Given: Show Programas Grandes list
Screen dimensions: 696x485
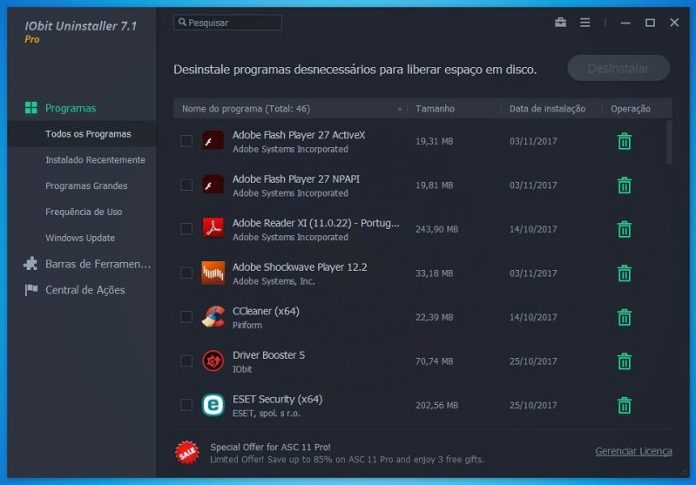Looking at the screenshot, I should (x=86, y=185).
